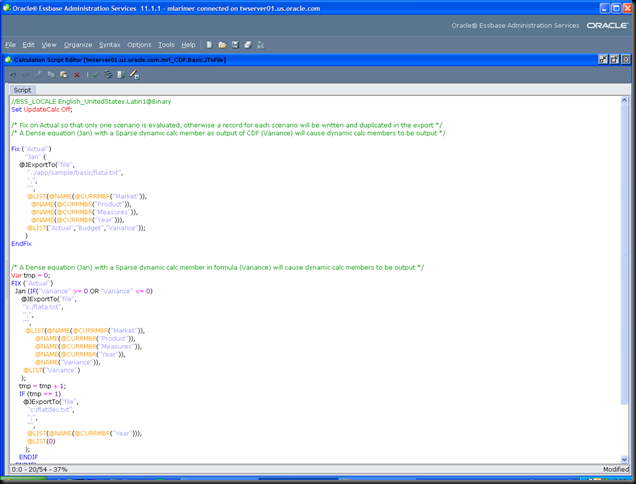Click the Undo arrow icon

point(13,75)
